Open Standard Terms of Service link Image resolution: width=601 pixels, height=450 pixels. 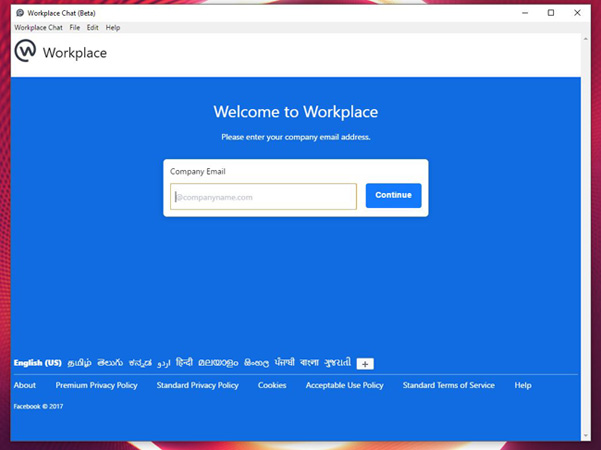point(448,385)
